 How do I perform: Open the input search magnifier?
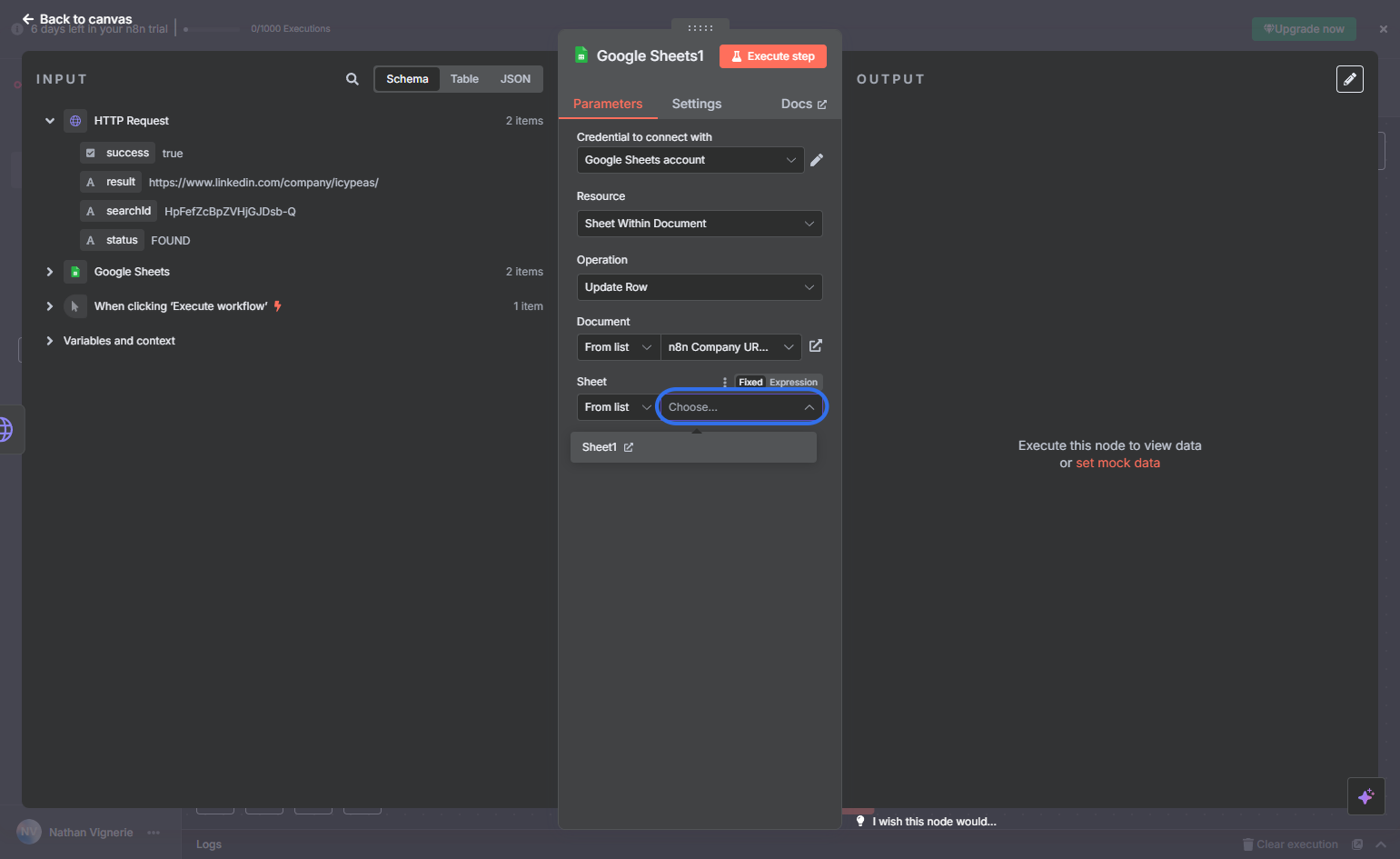[352, 79]
